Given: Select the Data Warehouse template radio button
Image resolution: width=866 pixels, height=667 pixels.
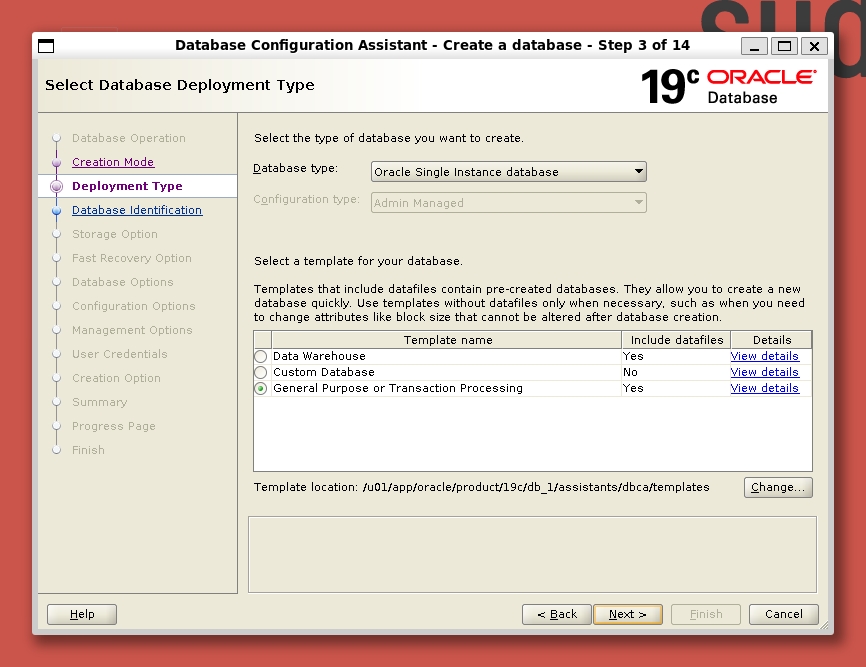Looking at the screenshot, I should 261,357.
